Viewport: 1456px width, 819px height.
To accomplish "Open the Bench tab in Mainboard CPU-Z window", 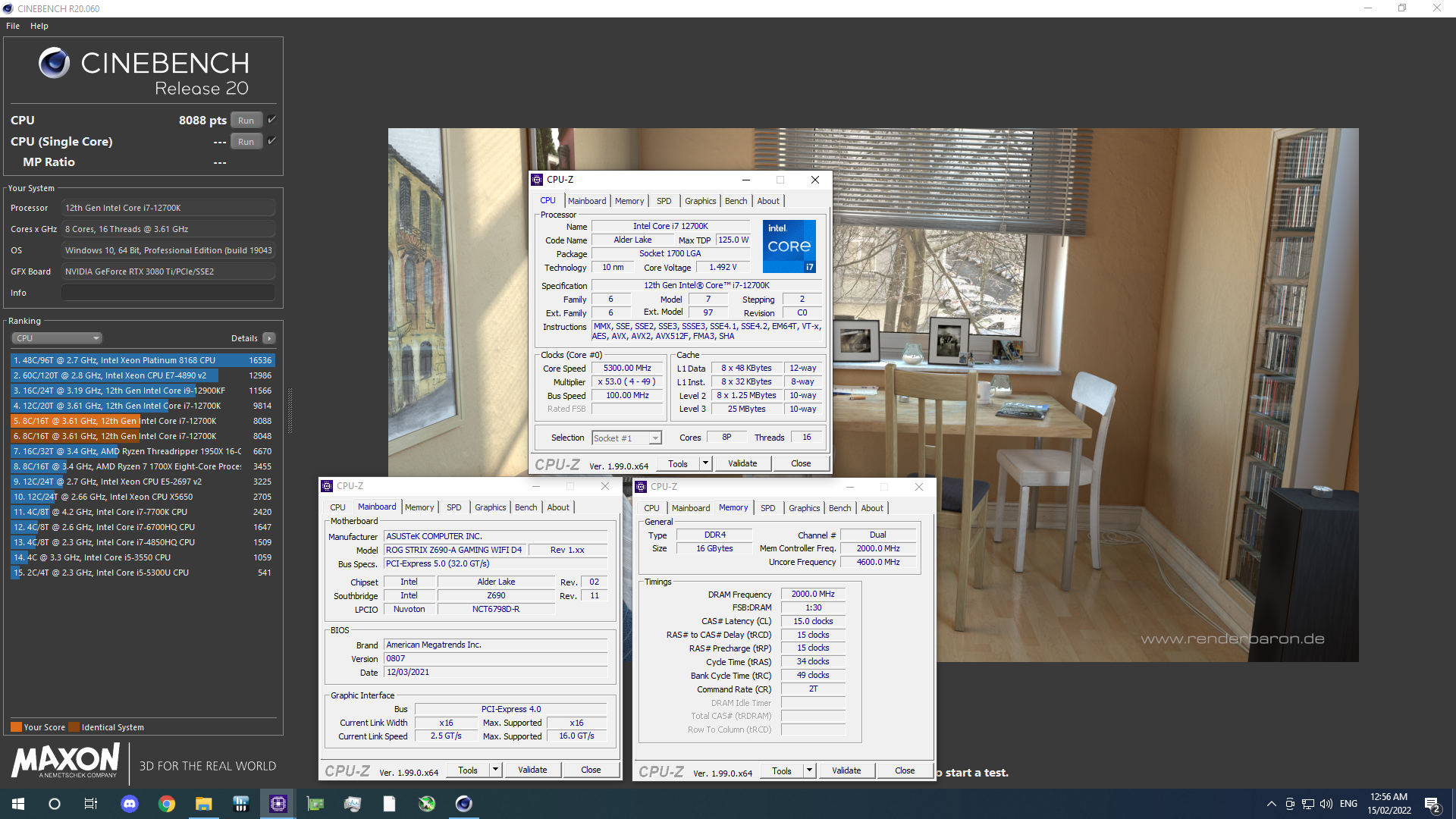I will 526,507.
